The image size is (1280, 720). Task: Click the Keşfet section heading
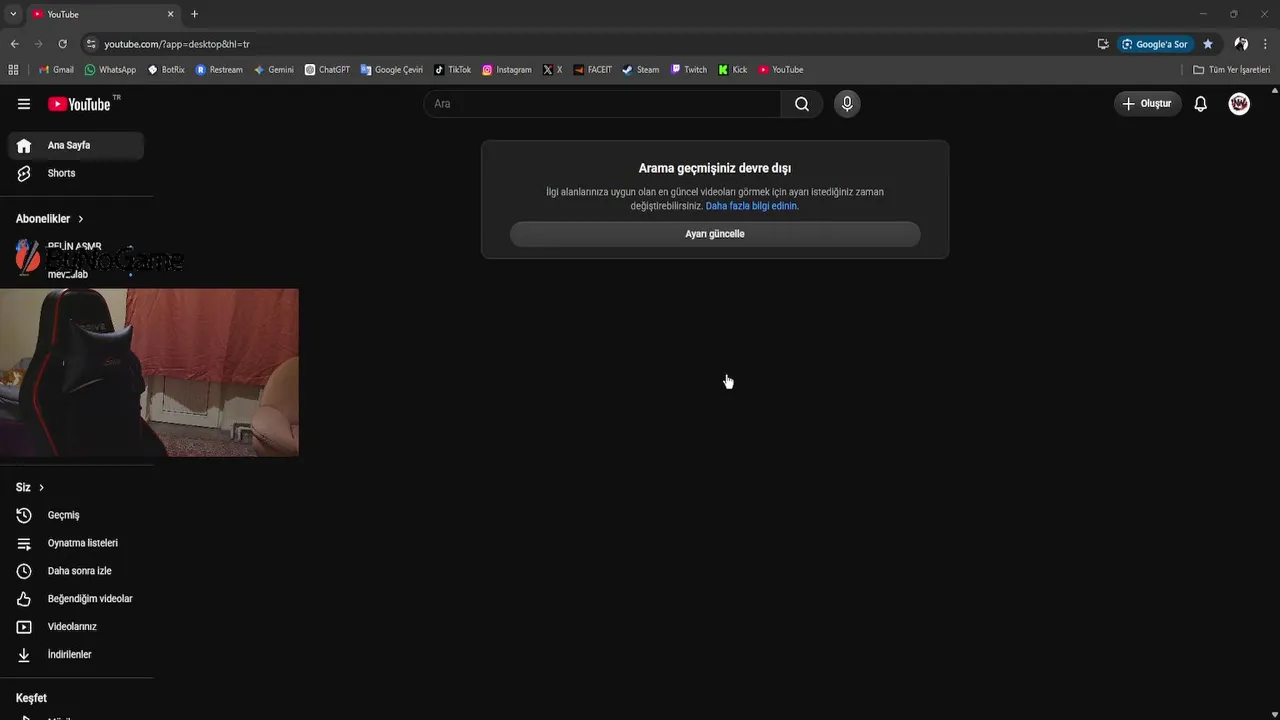(x=31, y=698)
